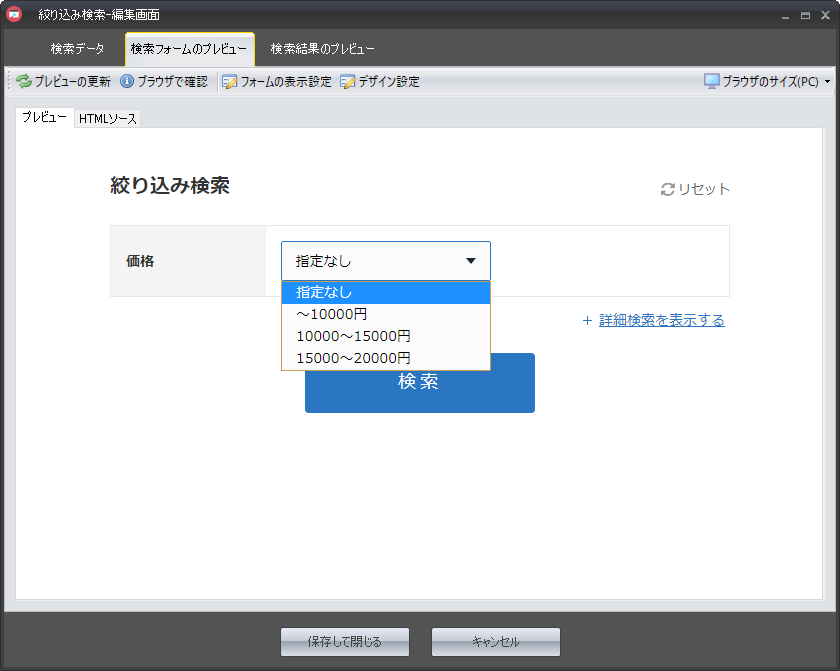Collapse the price dropdown arrow
840x671 pixels.
pos(471,262)
